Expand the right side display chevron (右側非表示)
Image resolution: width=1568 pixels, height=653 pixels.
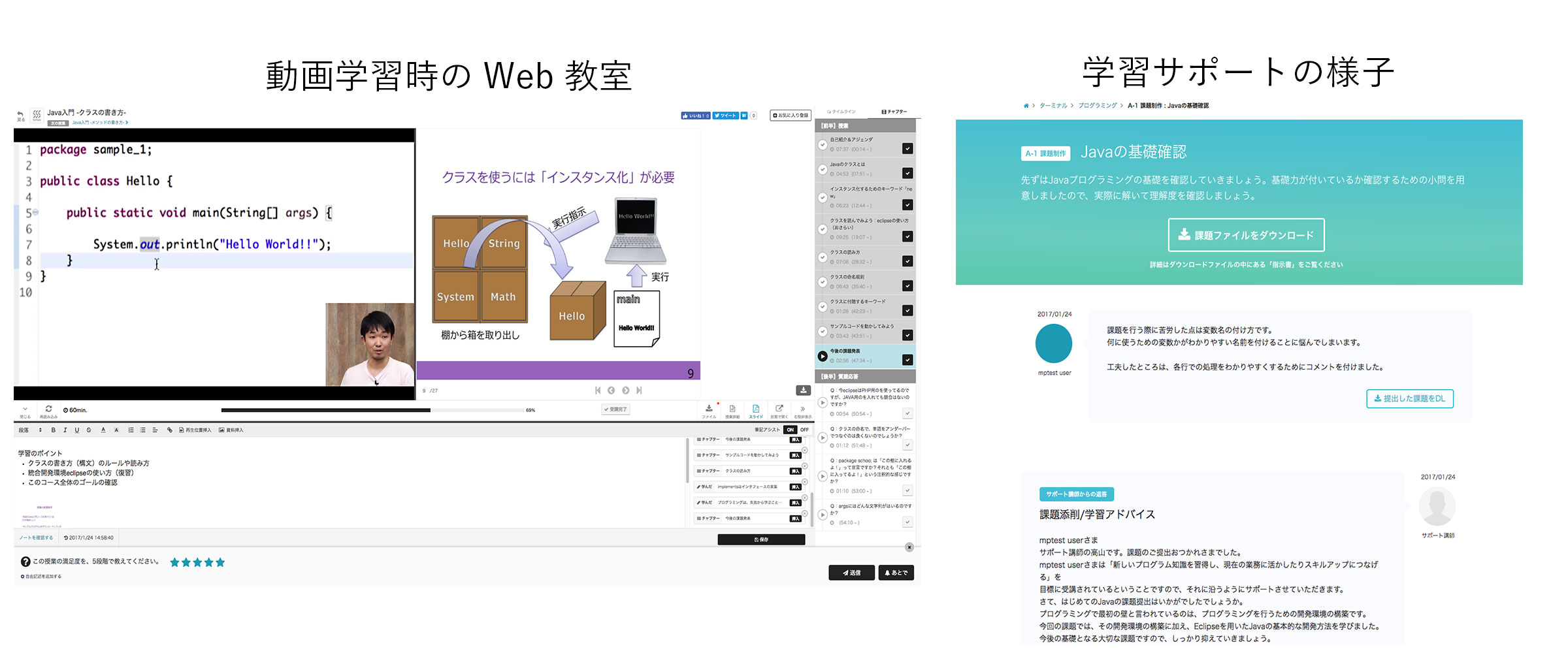coord(803,411)
